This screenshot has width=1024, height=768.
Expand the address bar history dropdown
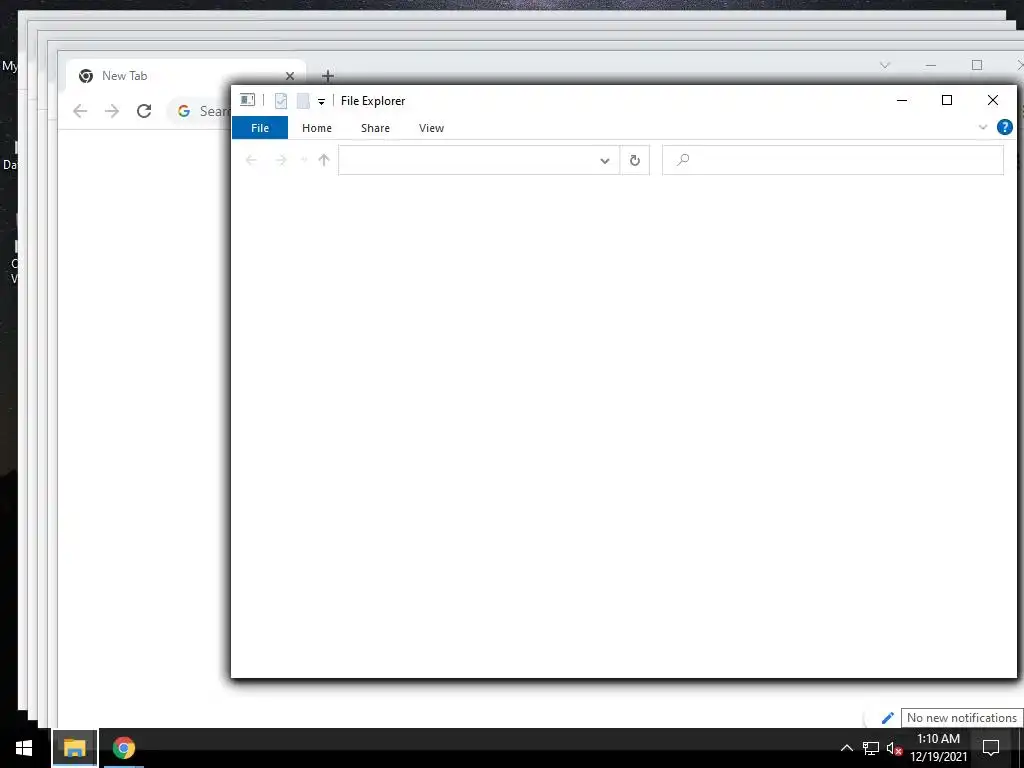(605, 161)
